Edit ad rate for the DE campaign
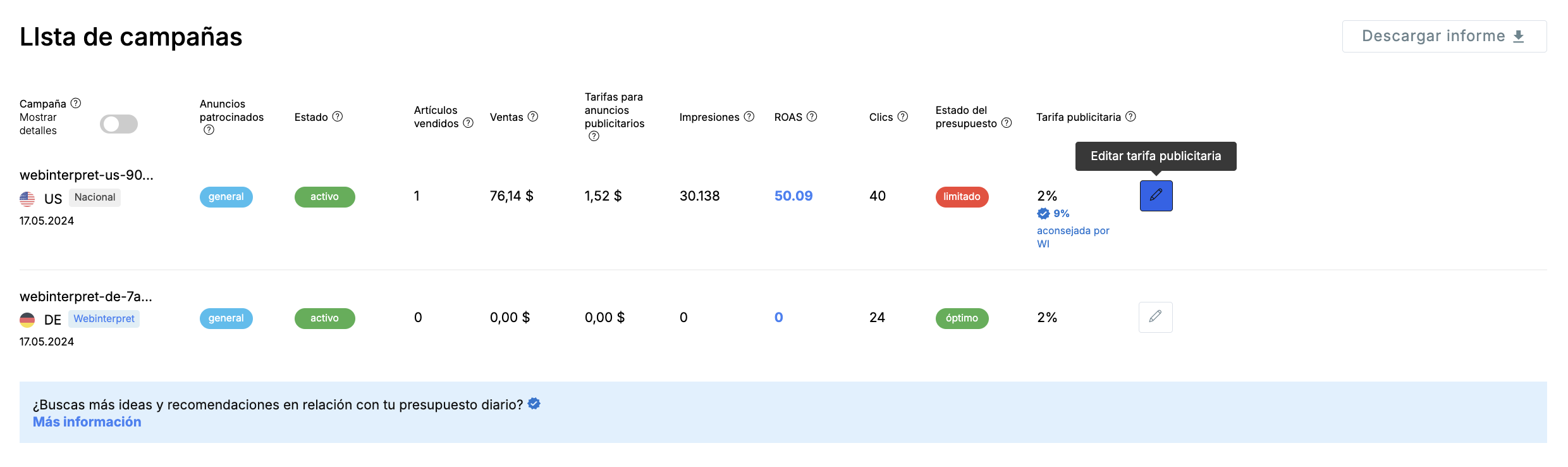The height and width of the screenshot is (467, 1568). [x=1155, y=317]
